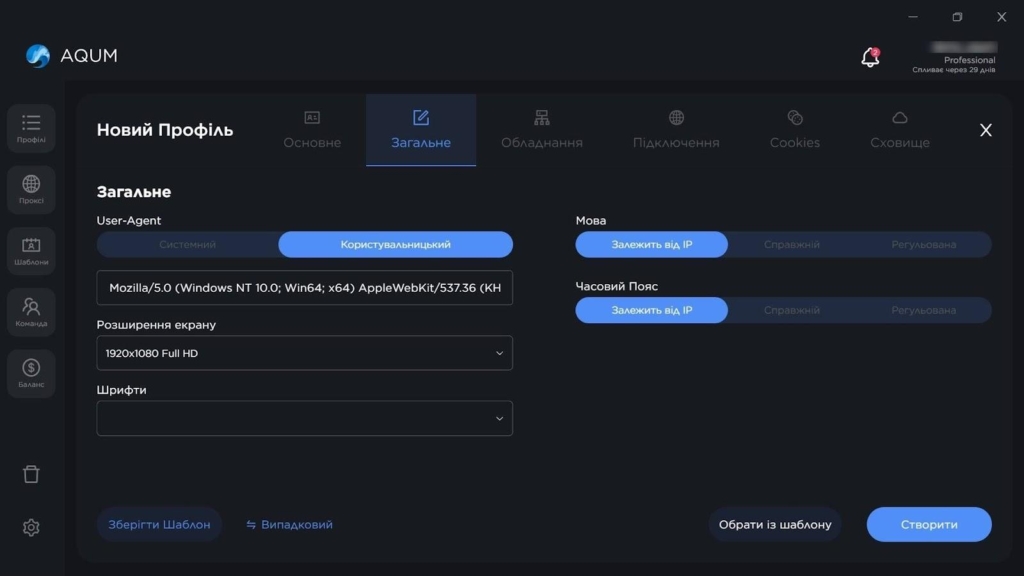The image size is (1024, 576).
Task: Click the User-Agent string input field
Action: tap(304, 288)
